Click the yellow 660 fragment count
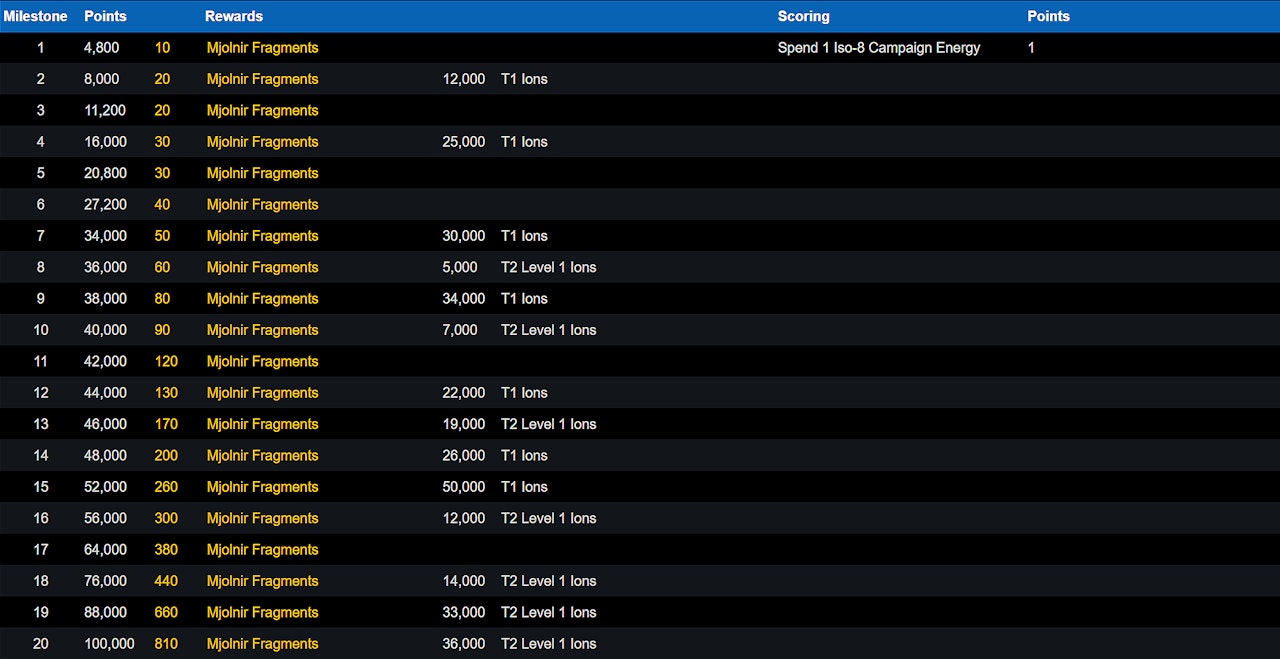Viewport: 1280px width, 659px height. pos(166,612)
